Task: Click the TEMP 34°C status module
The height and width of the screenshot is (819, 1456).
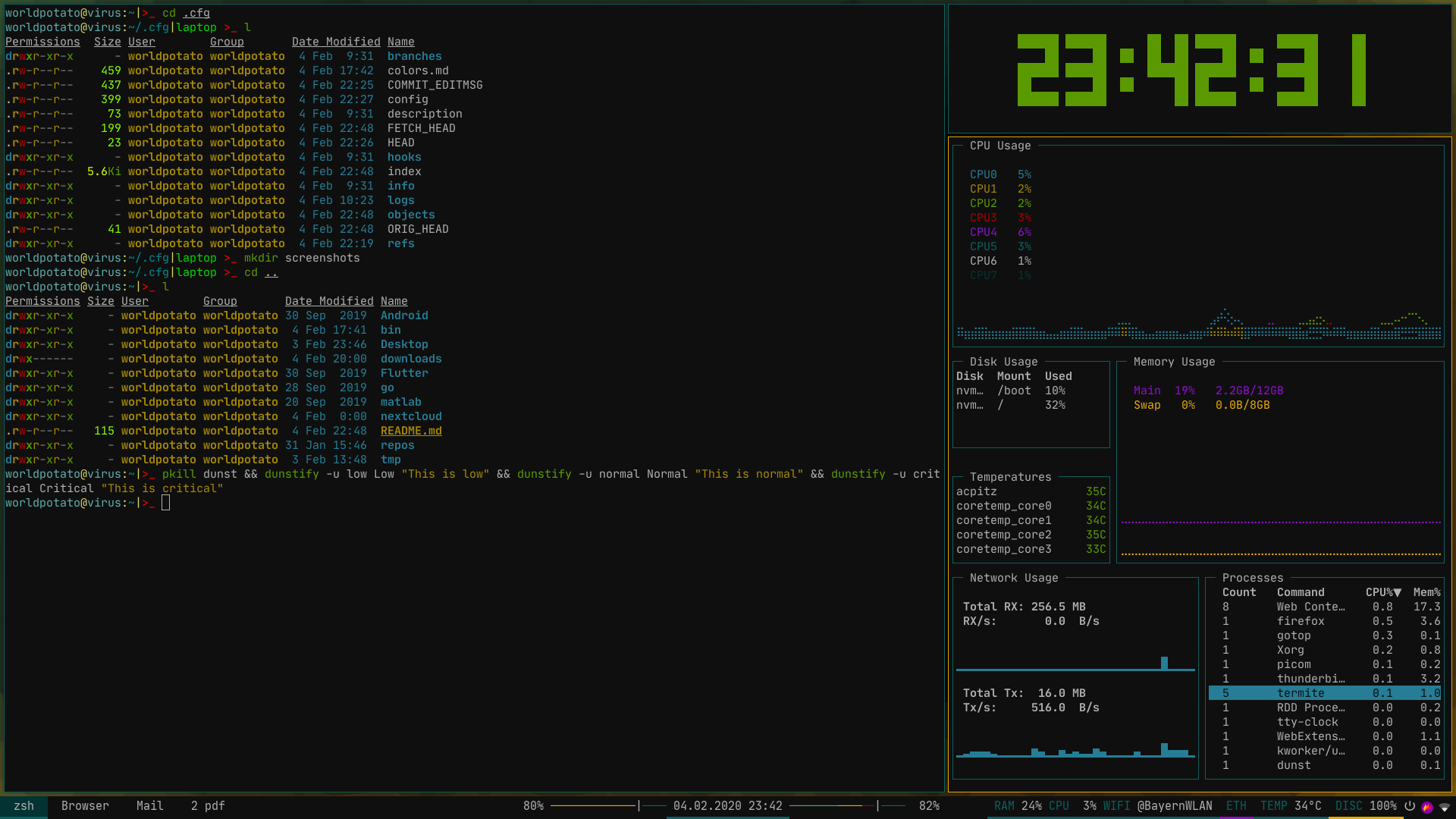Action: click(x=1291, y=806)
